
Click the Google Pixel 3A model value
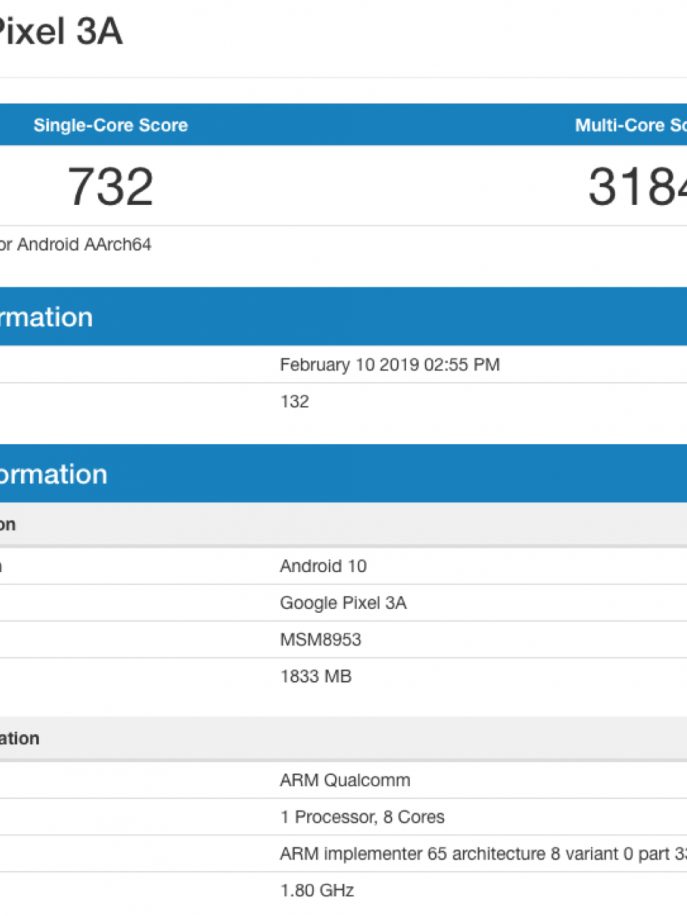[x=343, y=603]
